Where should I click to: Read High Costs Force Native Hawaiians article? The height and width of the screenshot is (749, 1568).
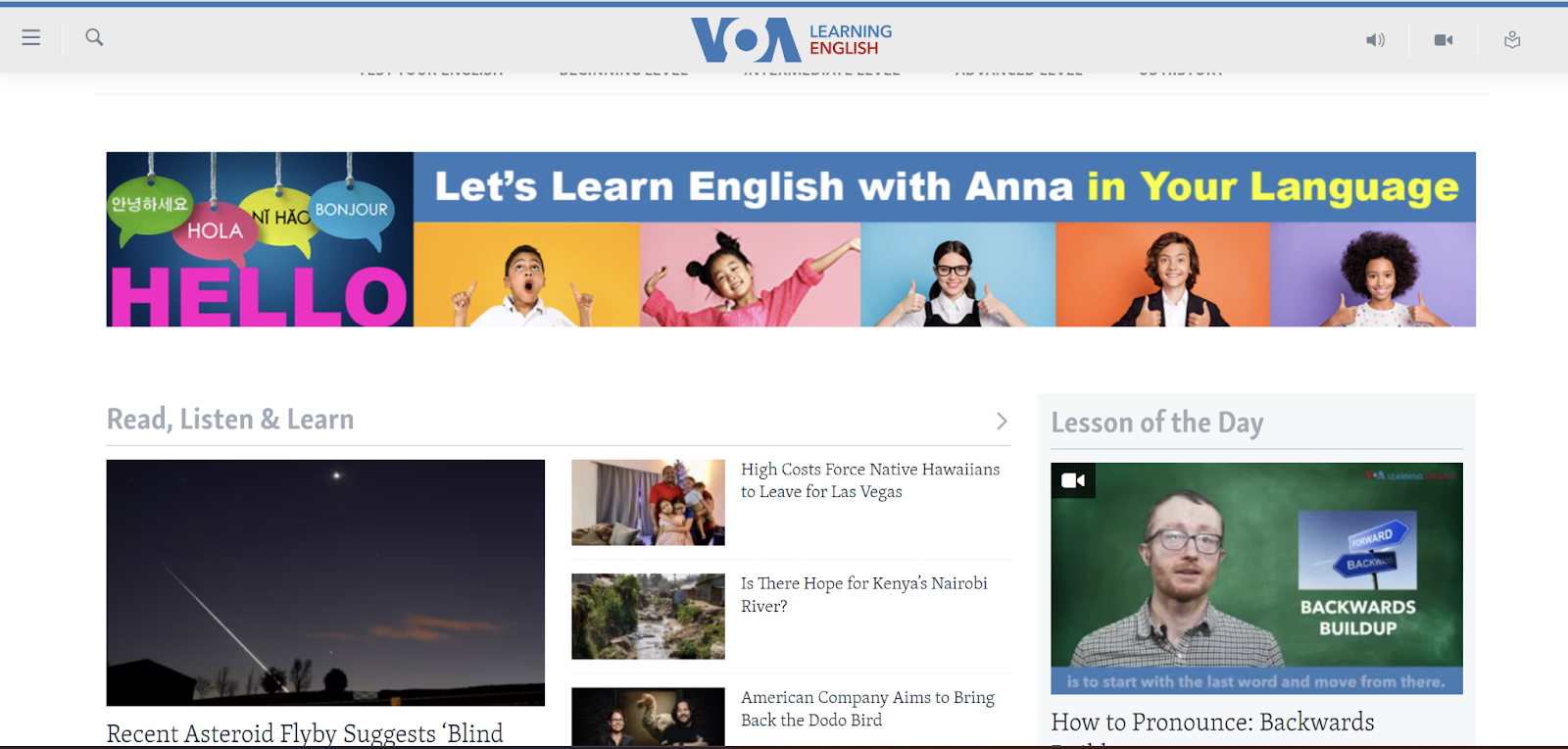pos(870,480)
